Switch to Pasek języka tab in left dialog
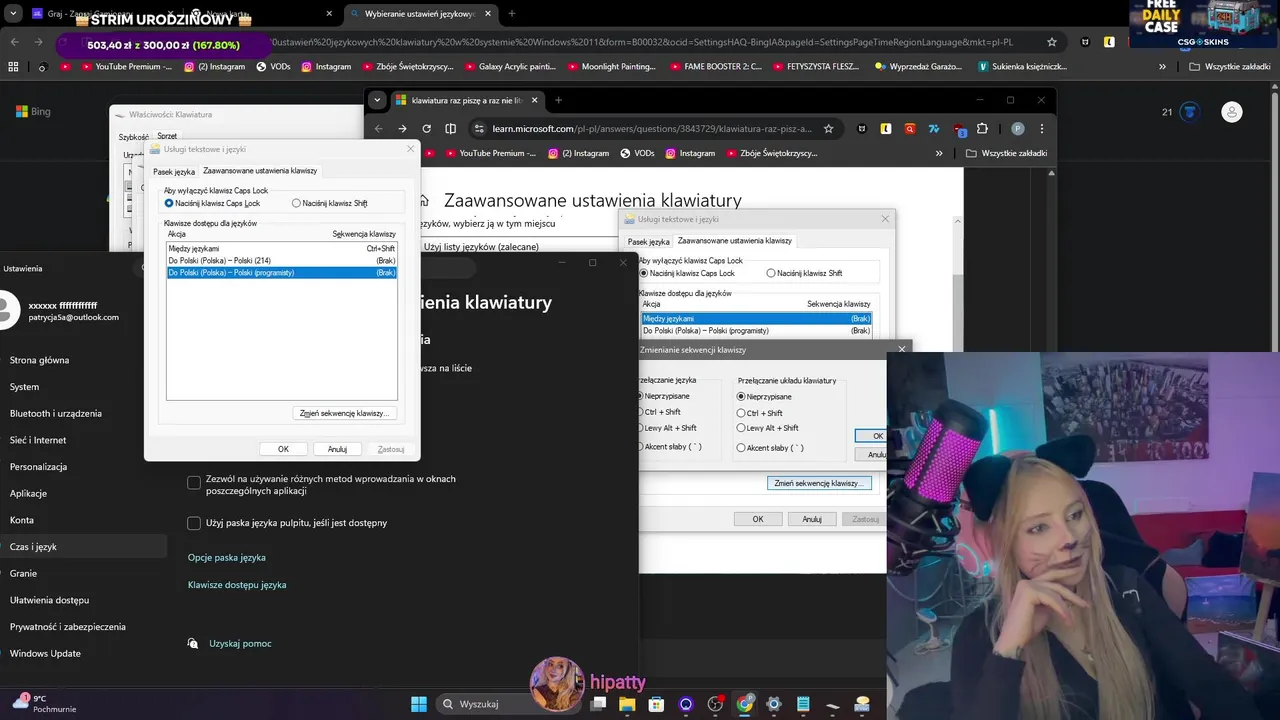The image size is (1280, 720). point(174,172)
